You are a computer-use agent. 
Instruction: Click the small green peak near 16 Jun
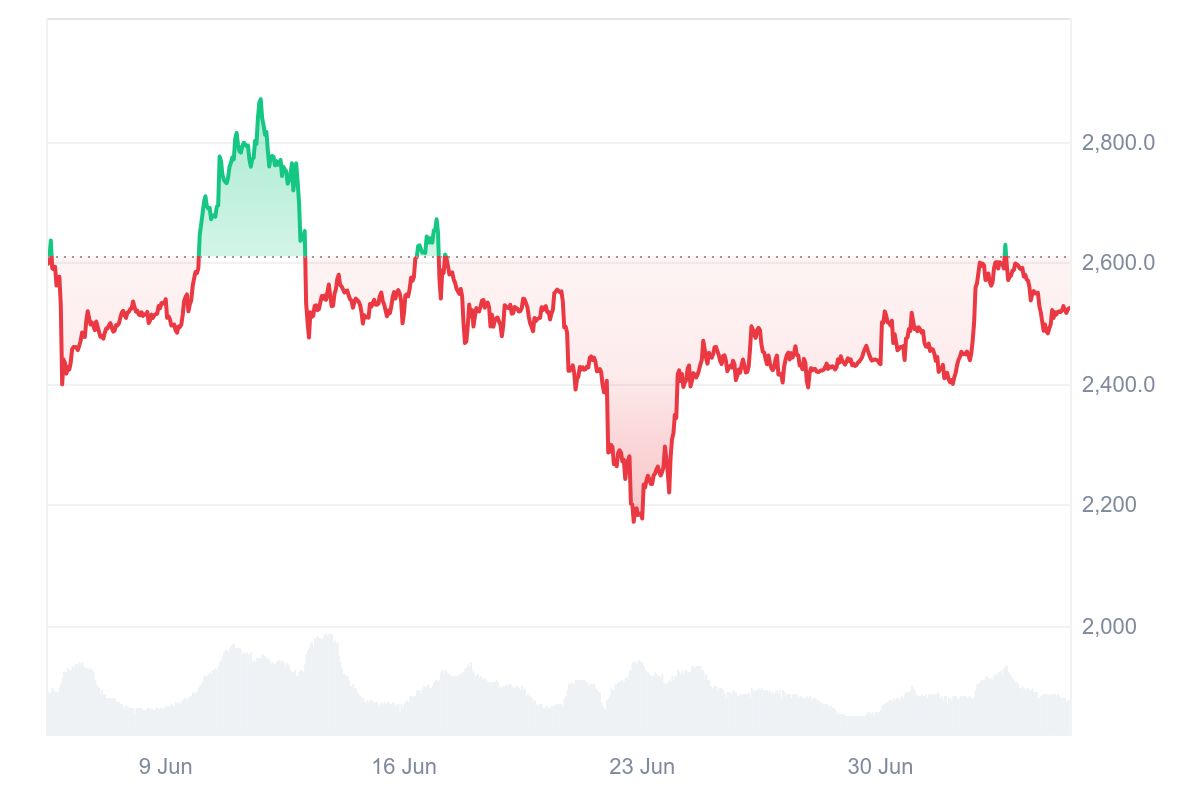[x=436, y=220]
